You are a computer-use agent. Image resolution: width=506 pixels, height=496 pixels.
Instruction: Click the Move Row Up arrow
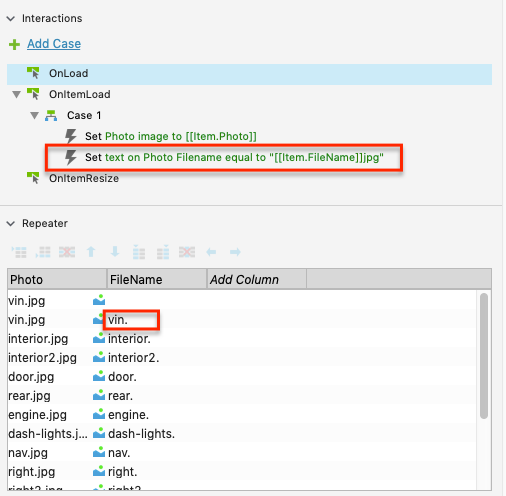(91, 252)
